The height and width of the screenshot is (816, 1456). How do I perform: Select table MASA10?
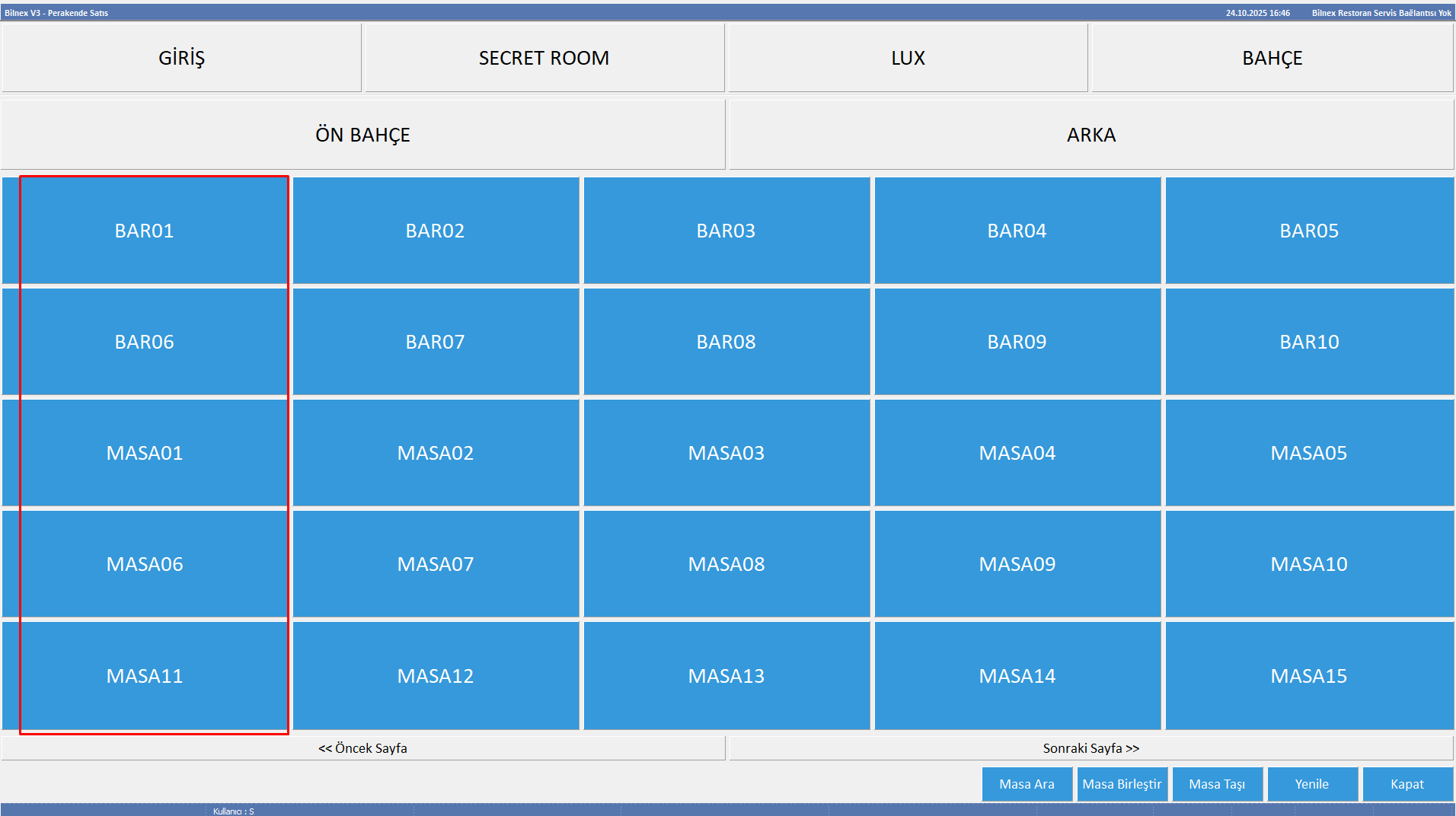point(1308,564)
